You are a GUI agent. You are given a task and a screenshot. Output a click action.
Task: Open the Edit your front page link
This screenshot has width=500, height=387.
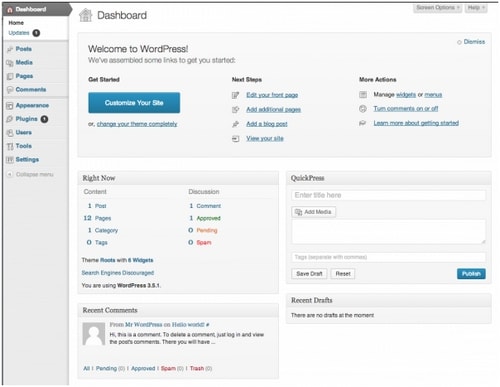click(x=272, y=95)
